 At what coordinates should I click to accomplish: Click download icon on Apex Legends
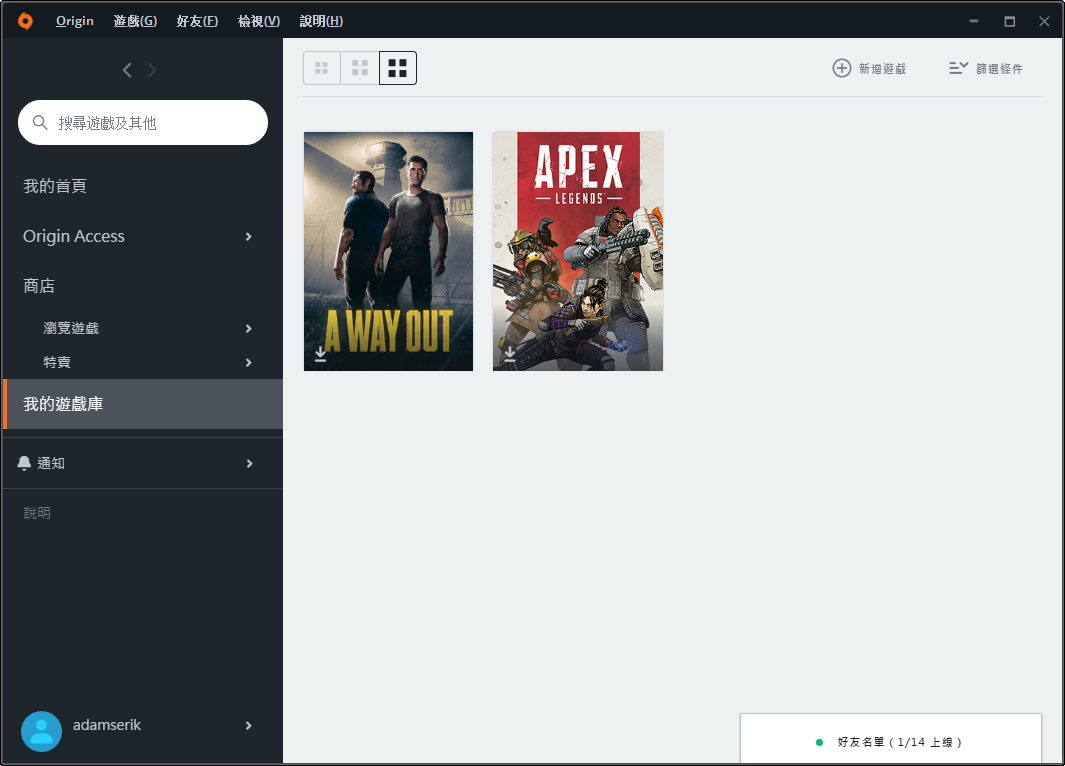click(509, 354)
